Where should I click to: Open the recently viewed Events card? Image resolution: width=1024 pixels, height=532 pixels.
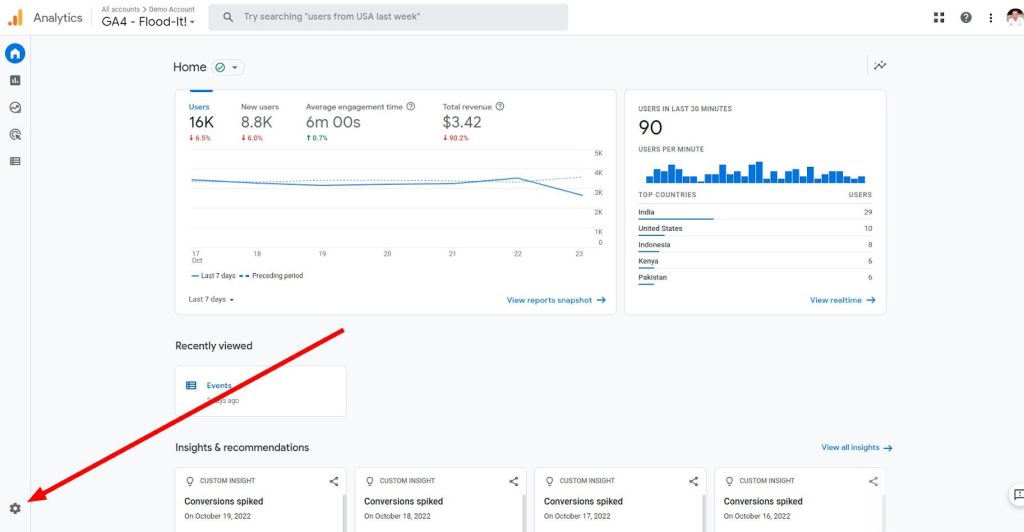[x=261, y=391]
